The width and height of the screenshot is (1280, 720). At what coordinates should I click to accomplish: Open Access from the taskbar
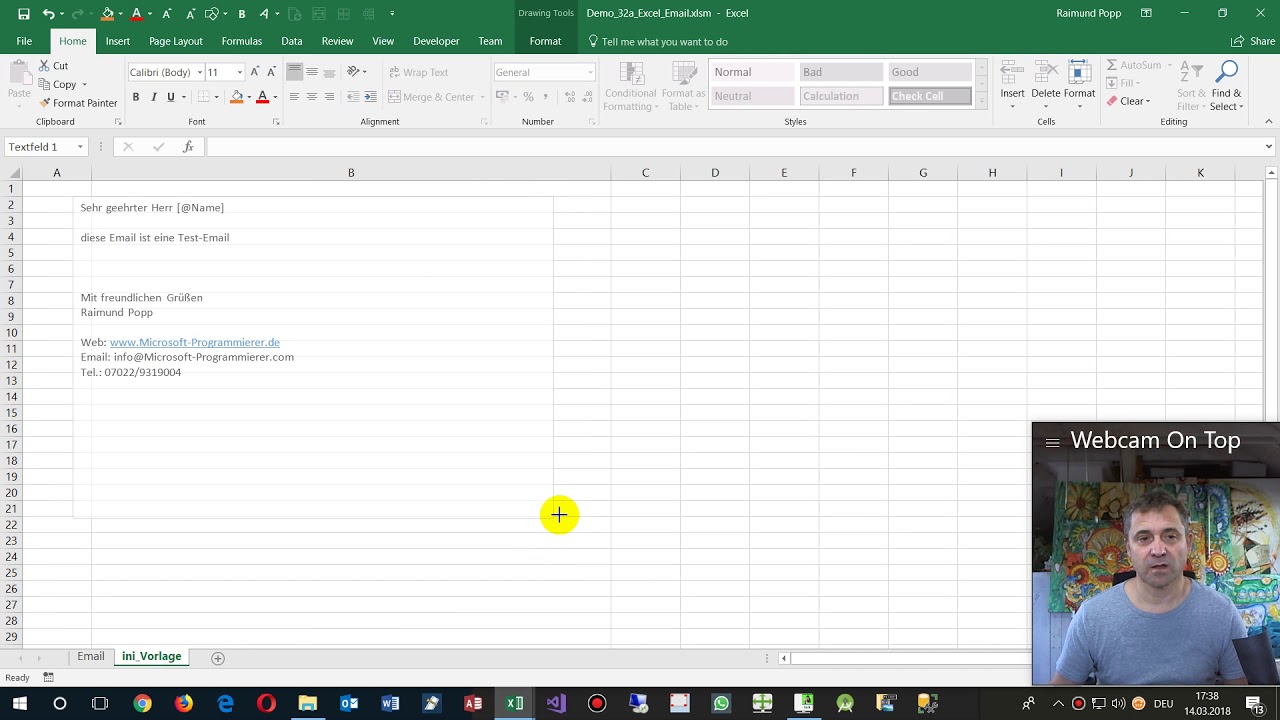coord(473,704)
